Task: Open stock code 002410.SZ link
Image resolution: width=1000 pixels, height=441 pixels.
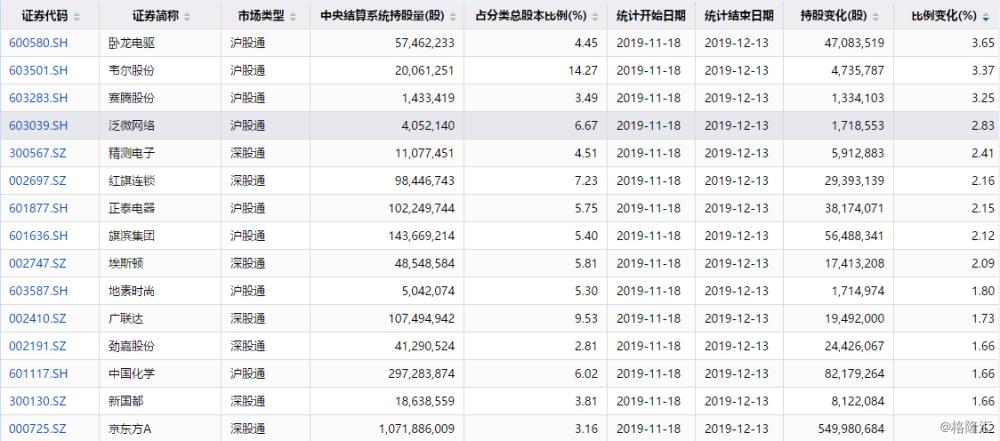Action: 38,318
